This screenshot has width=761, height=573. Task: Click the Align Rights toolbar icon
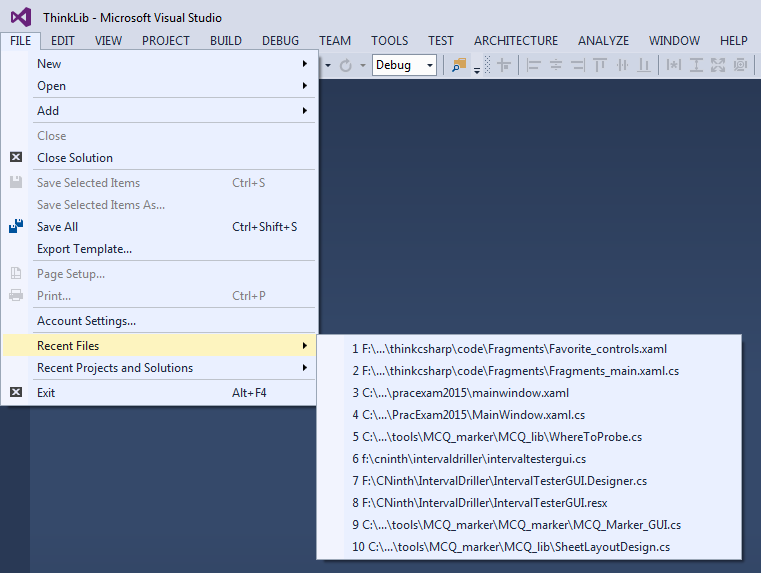[x=578, y=65]
